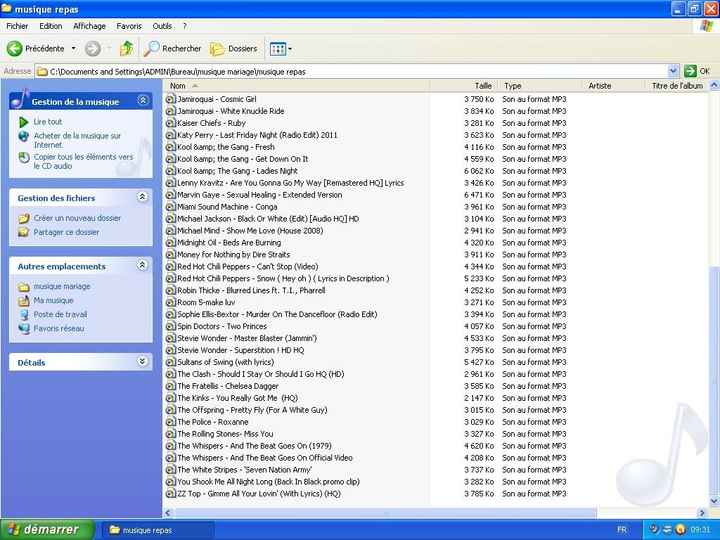Viewport: 720px width, 540px height.
Task: Open the views button dropdown arrow
Action: point(290,49)
